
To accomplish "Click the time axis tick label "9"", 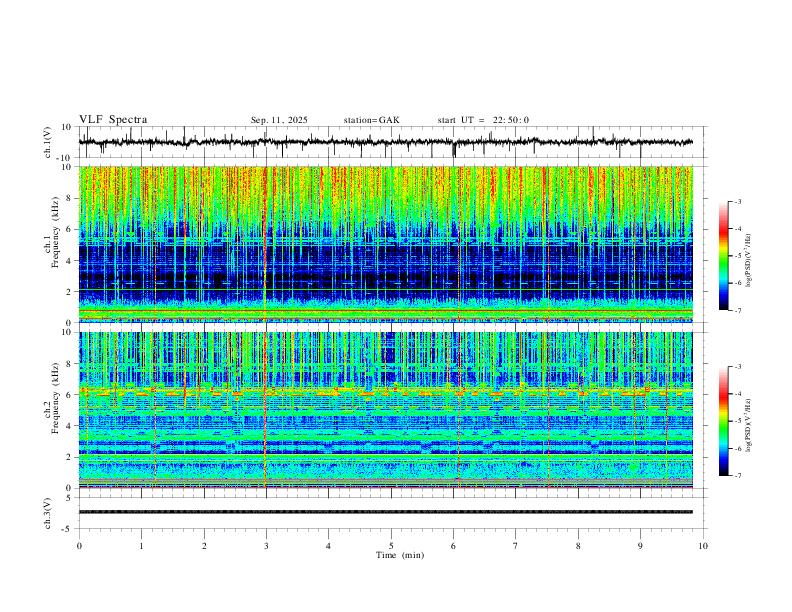I will [640, 546].
